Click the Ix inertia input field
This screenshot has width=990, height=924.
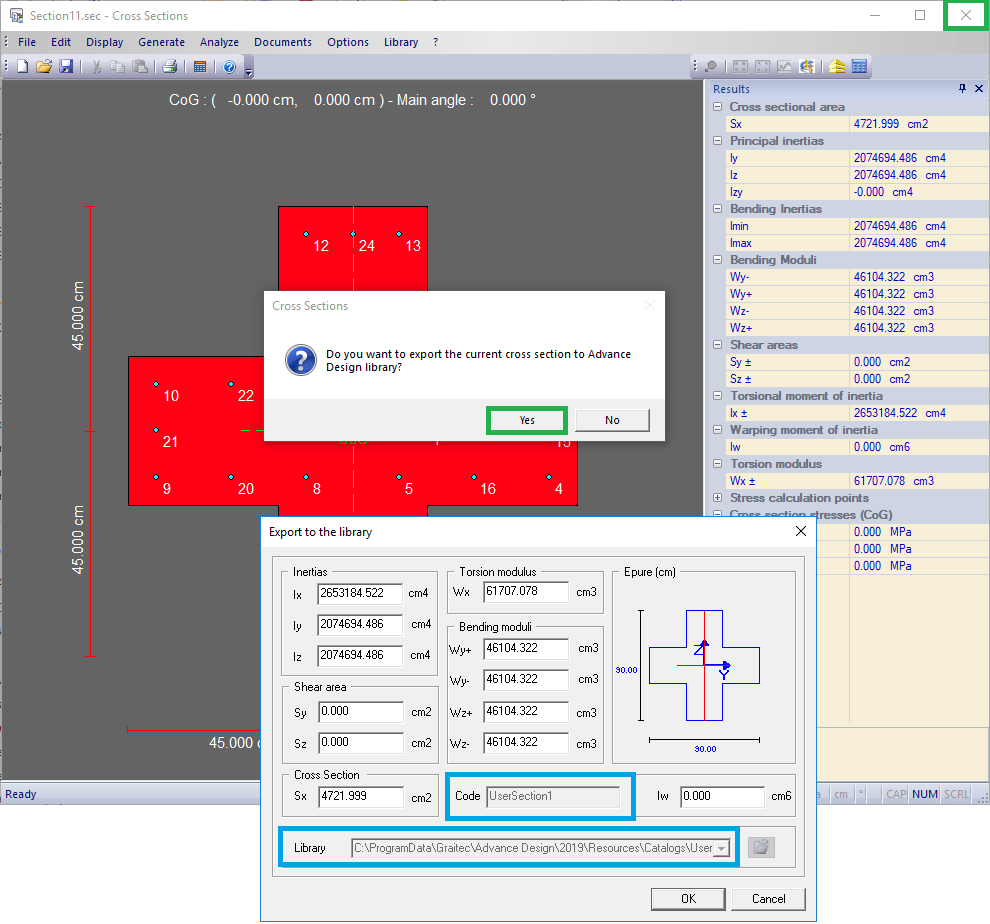point(359,594)
